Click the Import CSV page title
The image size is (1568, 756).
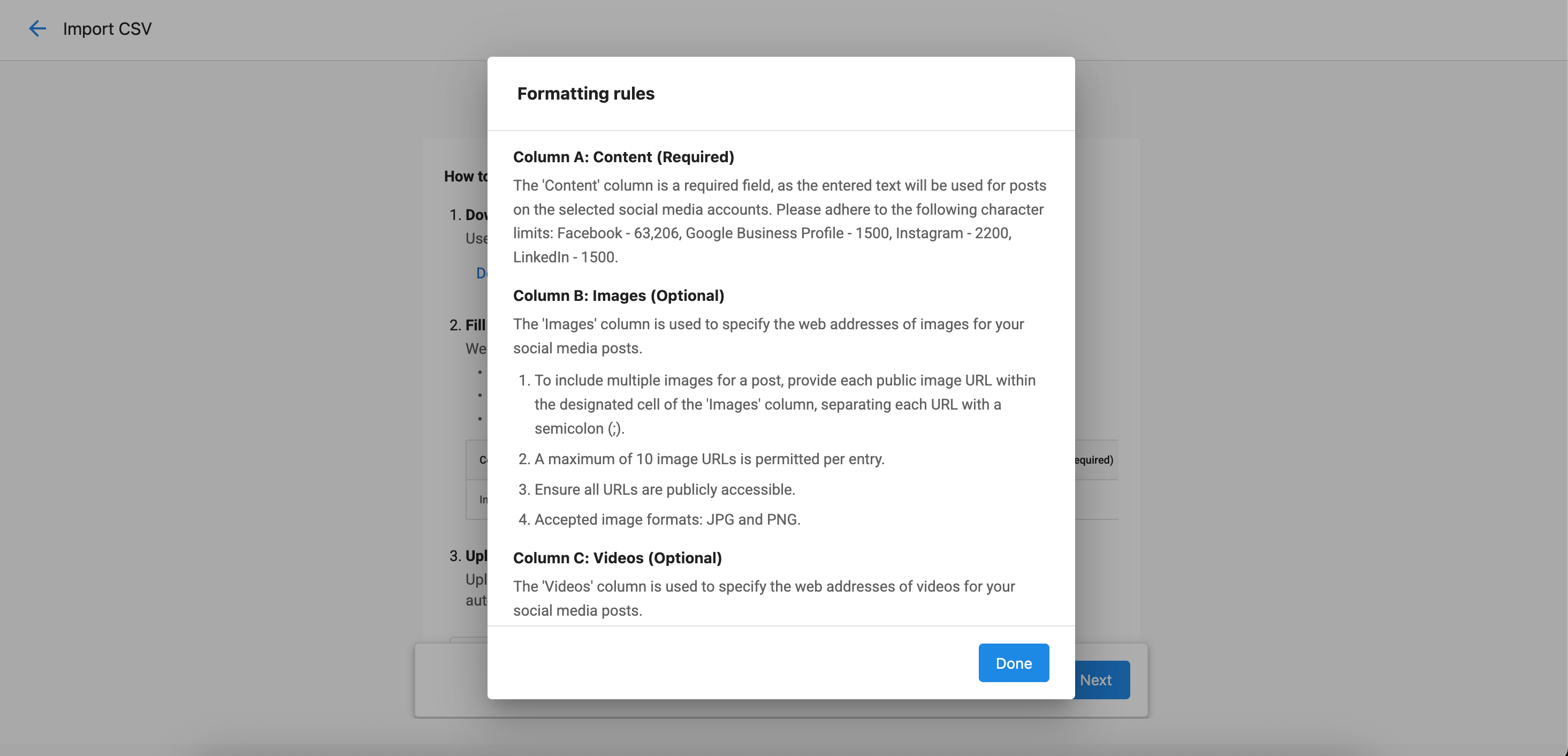[x=107, y=28]
